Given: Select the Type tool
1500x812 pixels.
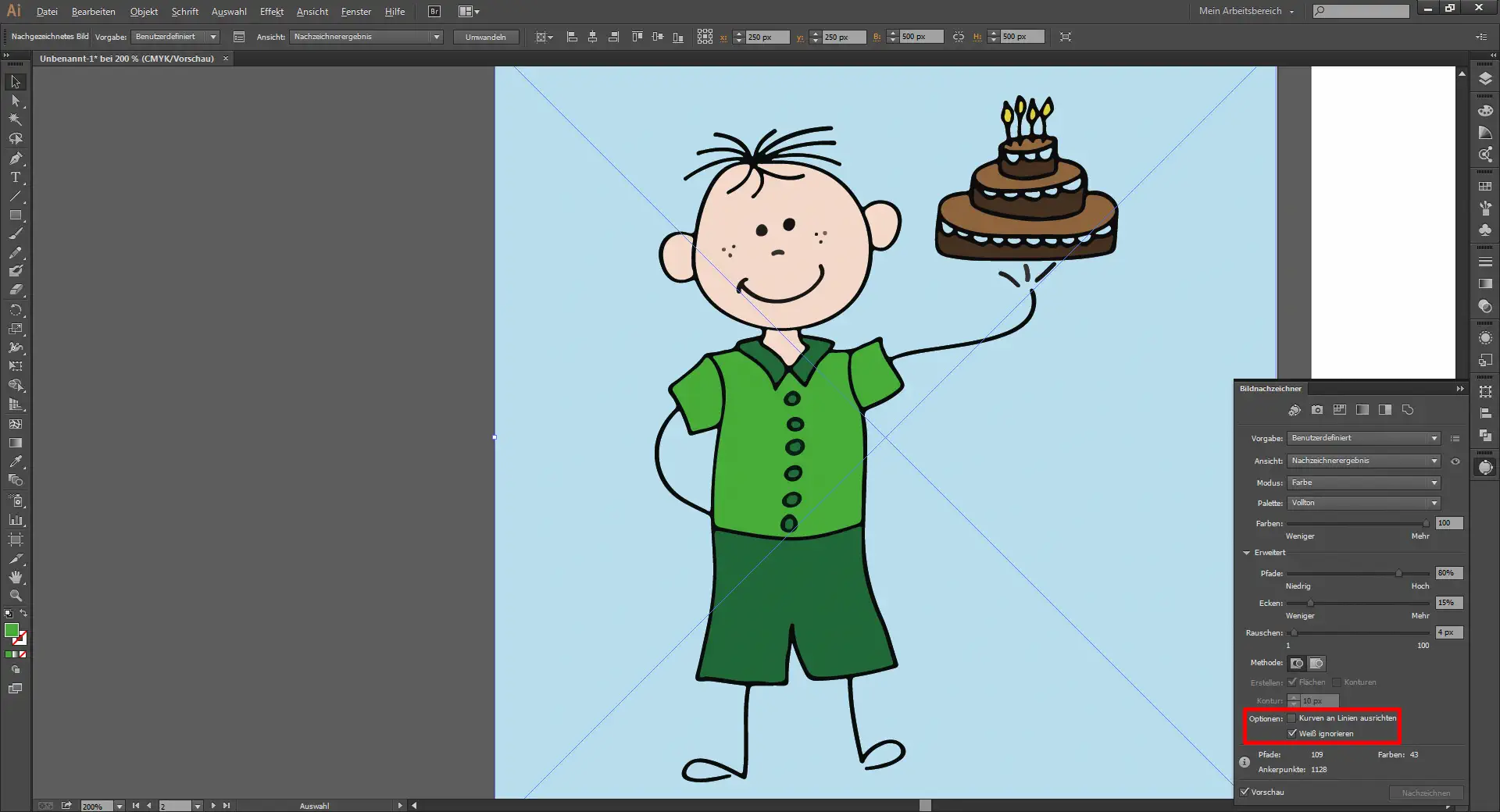Looking at the screenshot, I should (15, 177).
